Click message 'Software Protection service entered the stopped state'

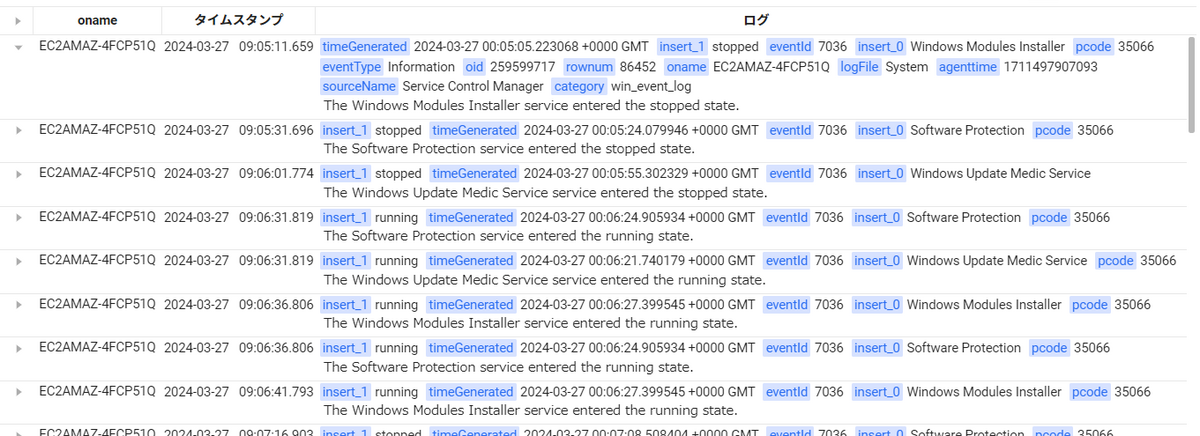tap(509, 149)
